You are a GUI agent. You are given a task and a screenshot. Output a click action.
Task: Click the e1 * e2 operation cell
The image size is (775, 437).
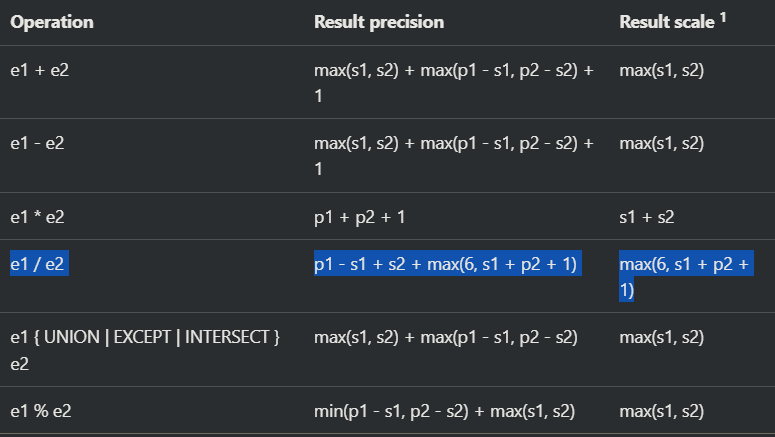click(x=37, y=216)
